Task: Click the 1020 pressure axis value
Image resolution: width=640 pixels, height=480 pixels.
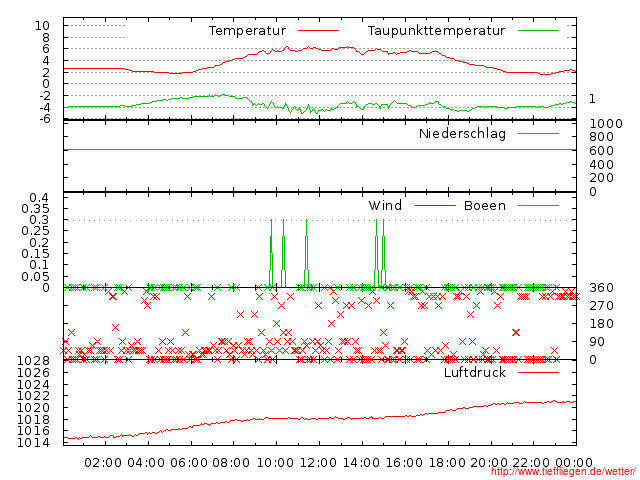Action: coord(33,408)
